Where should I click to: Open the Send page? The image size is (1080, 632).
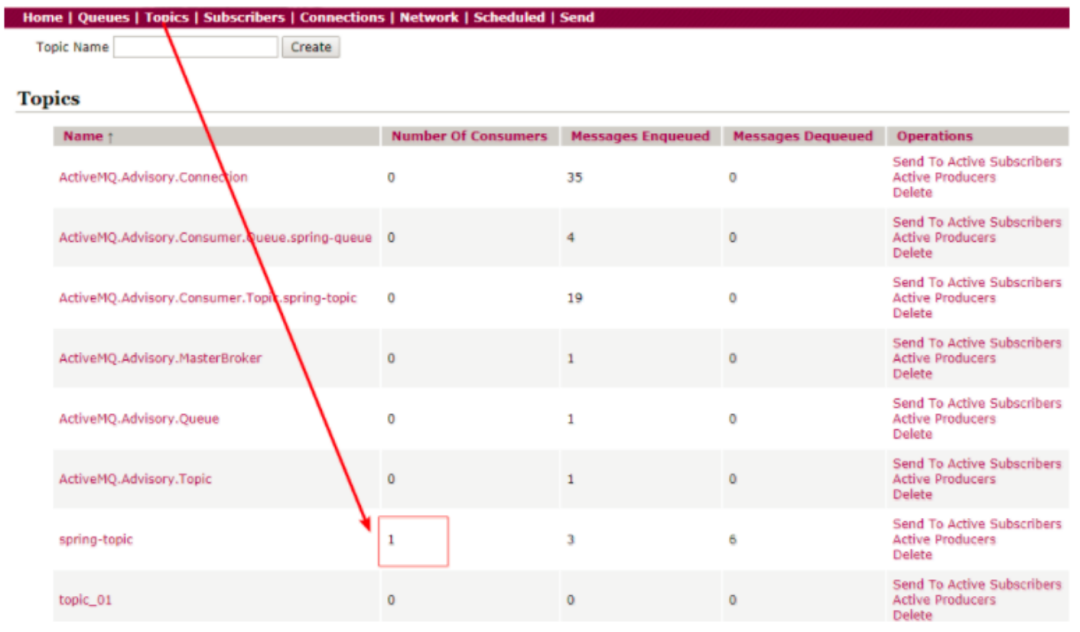coord(577,17)
